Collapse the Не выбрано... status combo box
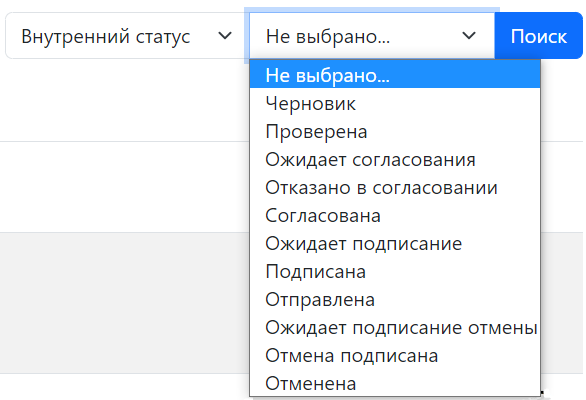The image size is (586, 400). pos(372,36)
